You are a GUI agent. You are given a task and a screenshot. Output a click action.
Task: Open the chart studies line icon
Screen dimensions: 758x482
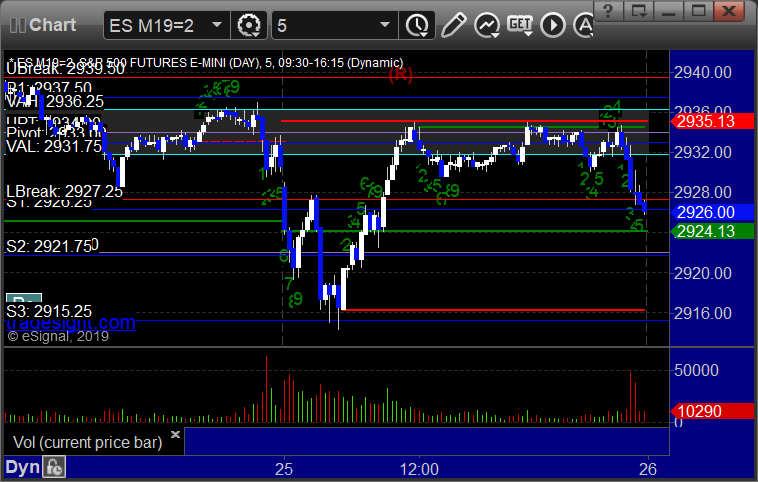click(x=486, y=25)
